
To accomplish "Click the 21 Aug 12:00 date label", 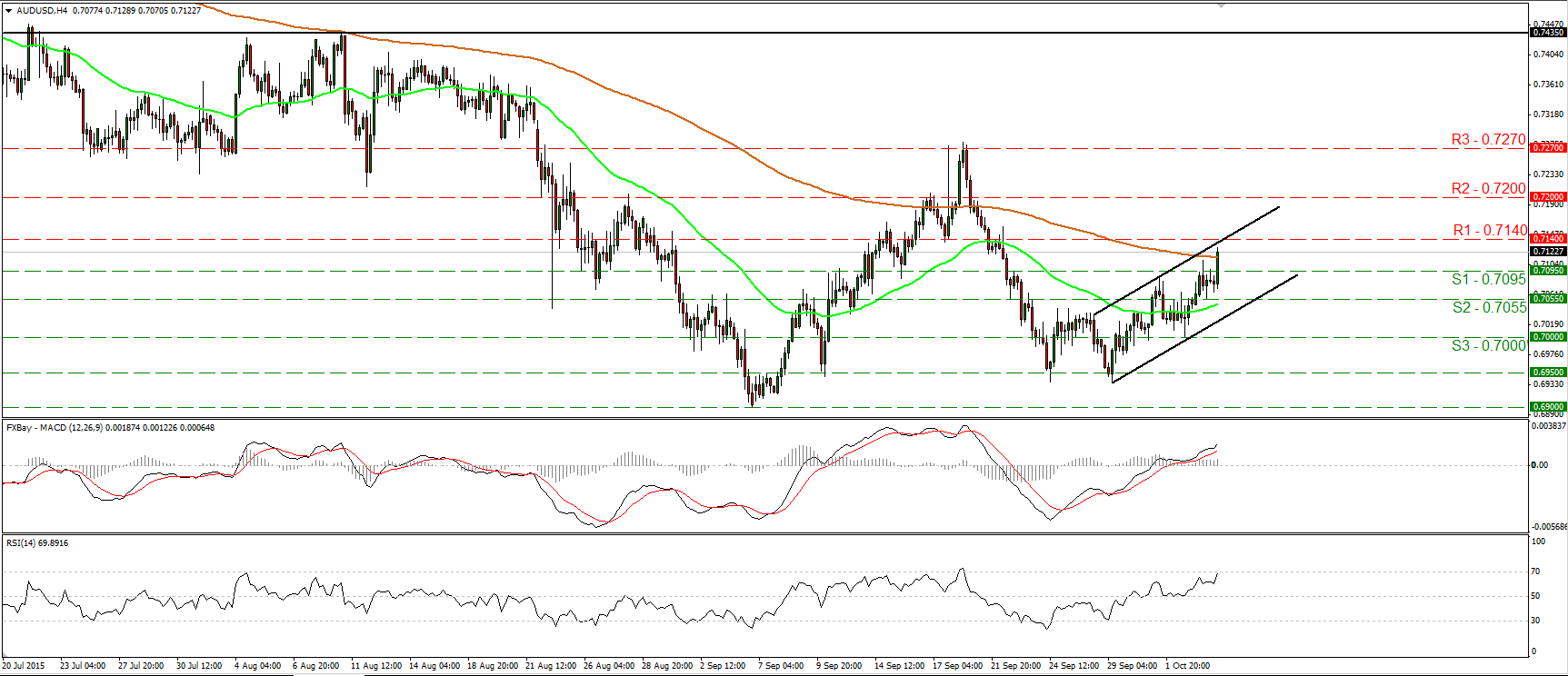I will click(x=550, y=666).
